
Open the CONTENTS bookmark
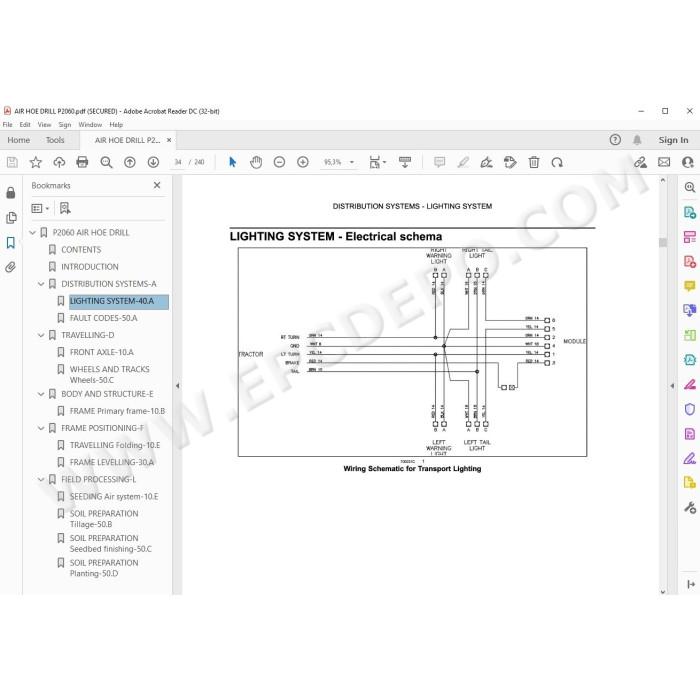click(81, 250)
